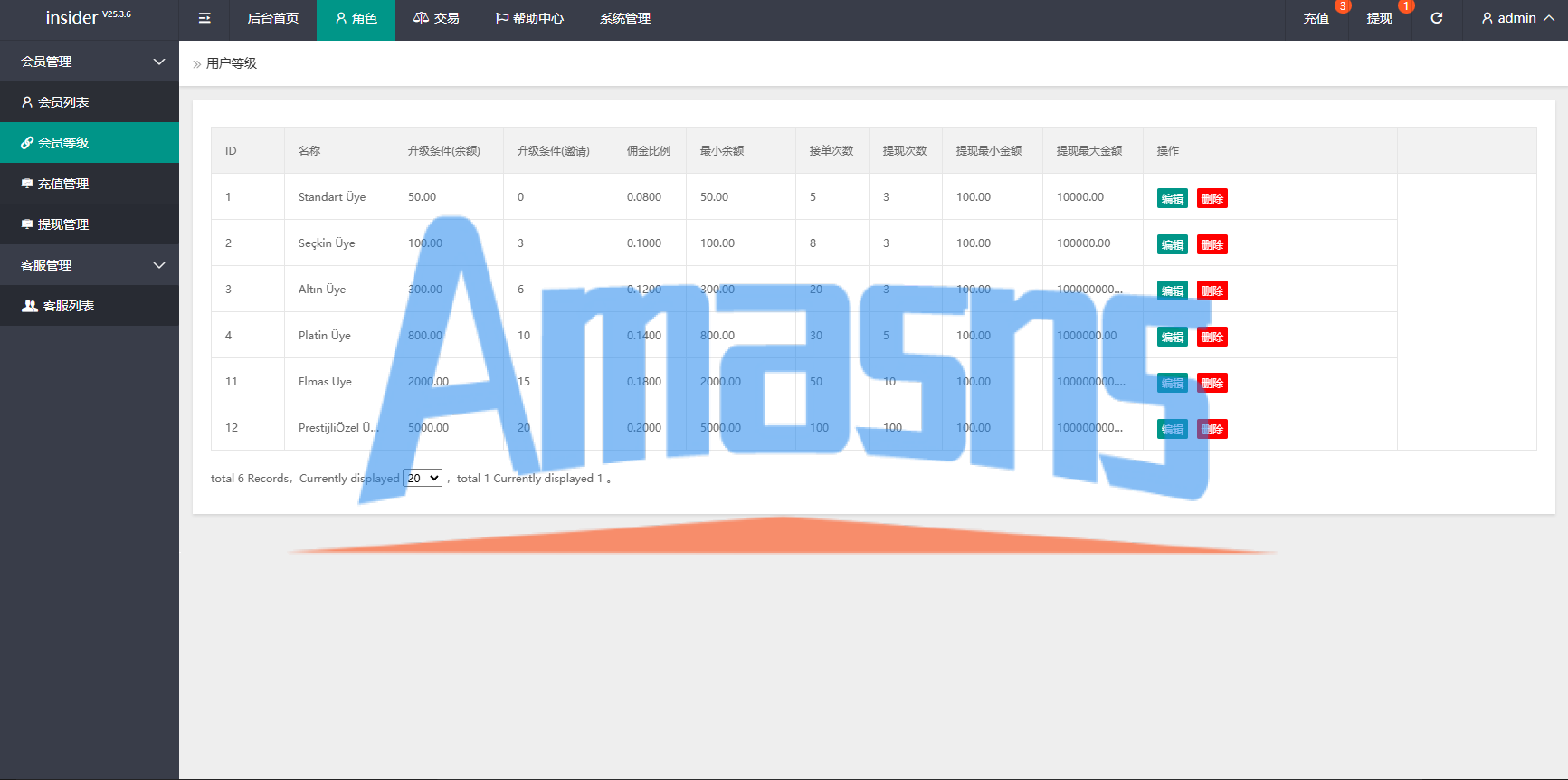Delete the Altın Üye row
This screenshot has width=1568, height=780.
point(1212,290)
